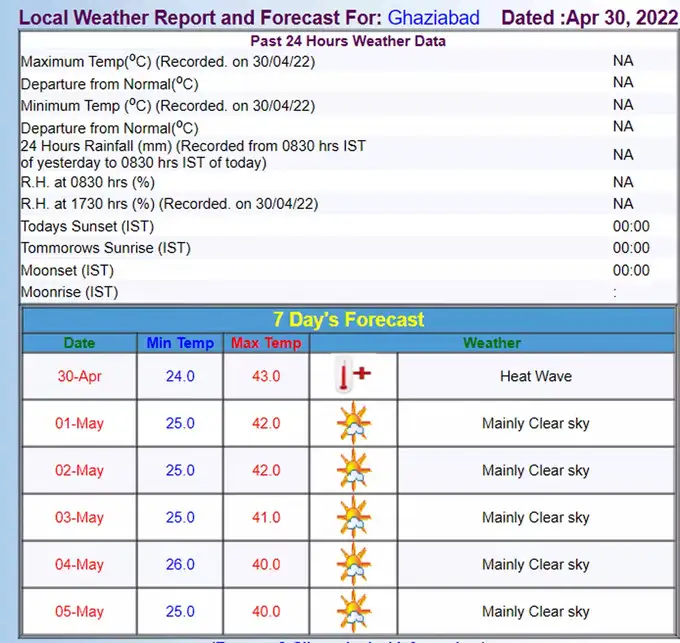Click the Ghaziabad city name in the title
The image size is (680, 643).
(433, 18)
